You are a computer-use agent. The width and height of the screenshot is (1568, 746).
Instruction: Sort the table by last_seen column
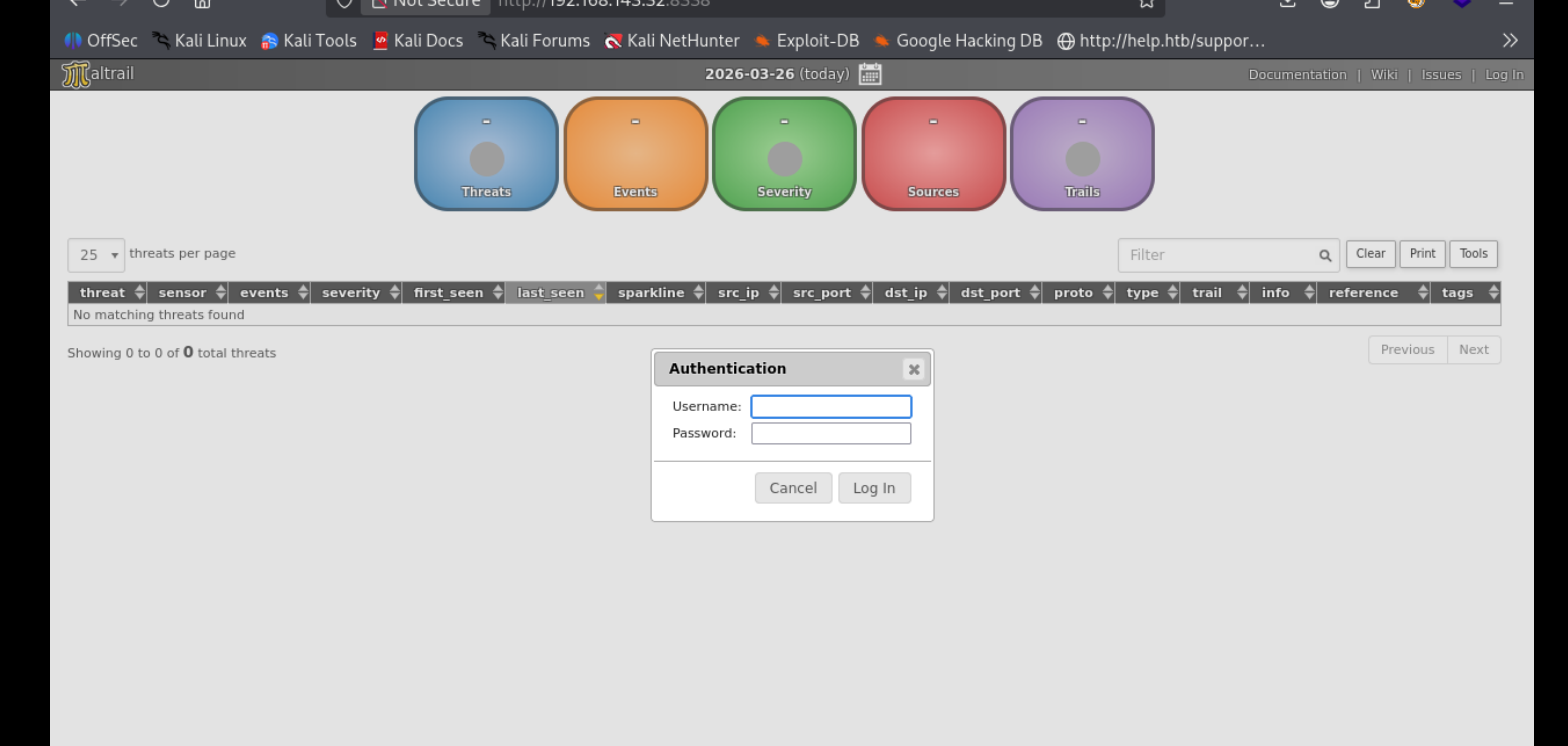pyautogui.click(x=550, y=293)
